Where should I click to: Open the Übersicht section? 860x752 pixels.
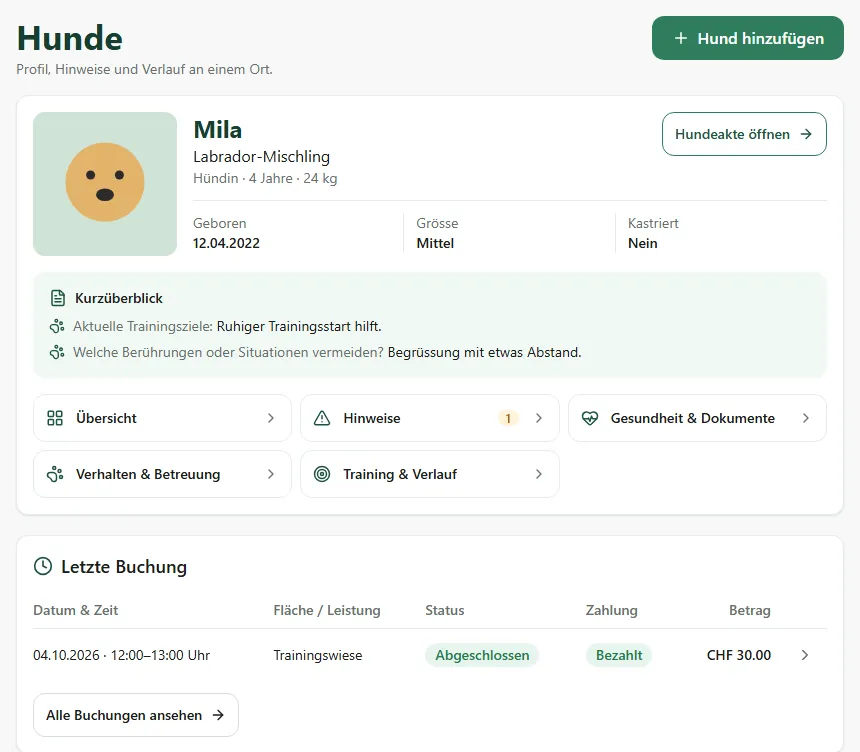pyautogui.click(x=162, y=418)
